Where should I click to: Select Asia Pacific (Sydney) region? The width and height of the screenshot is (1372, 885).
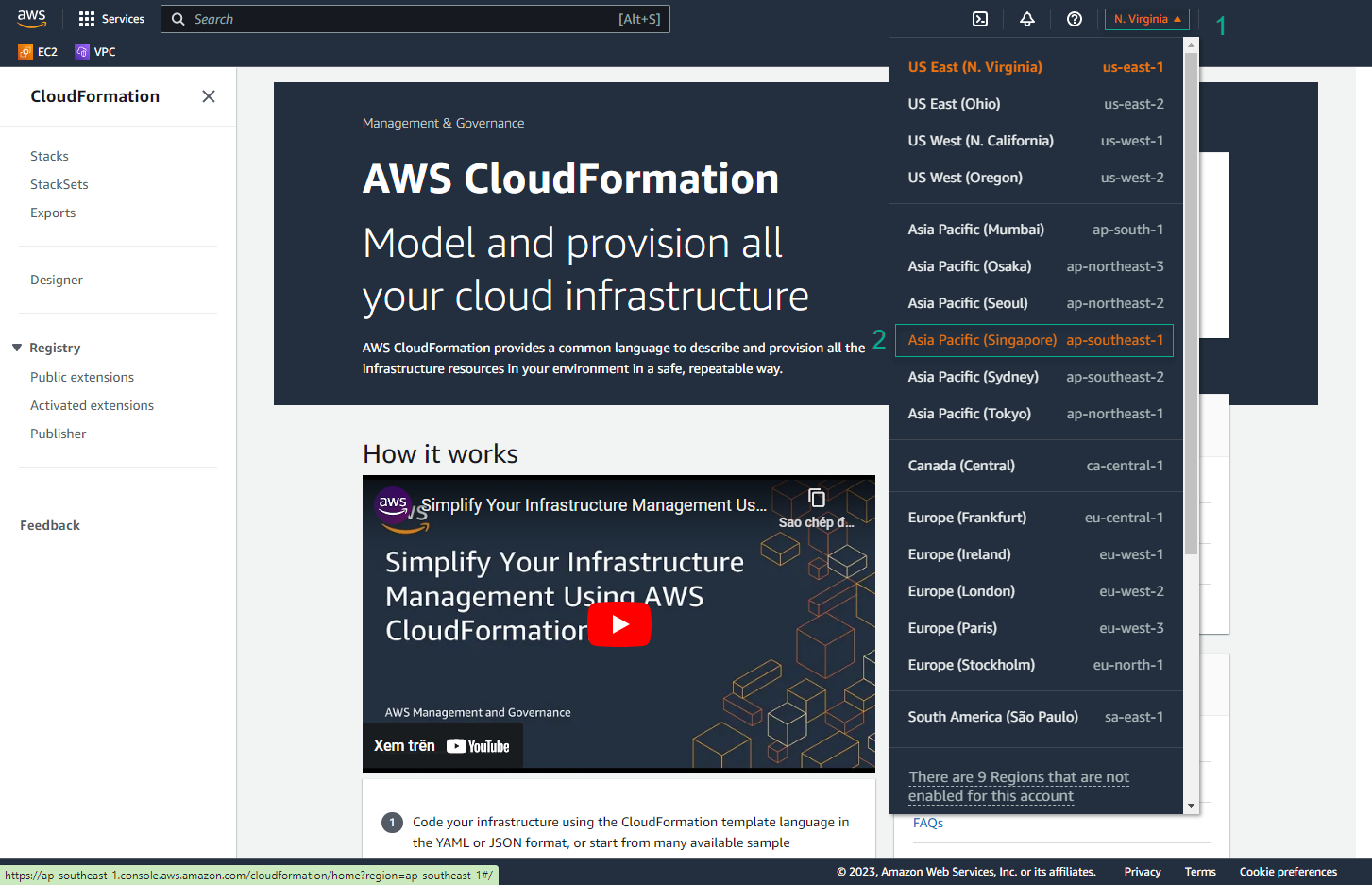[x=1036, y=377]
